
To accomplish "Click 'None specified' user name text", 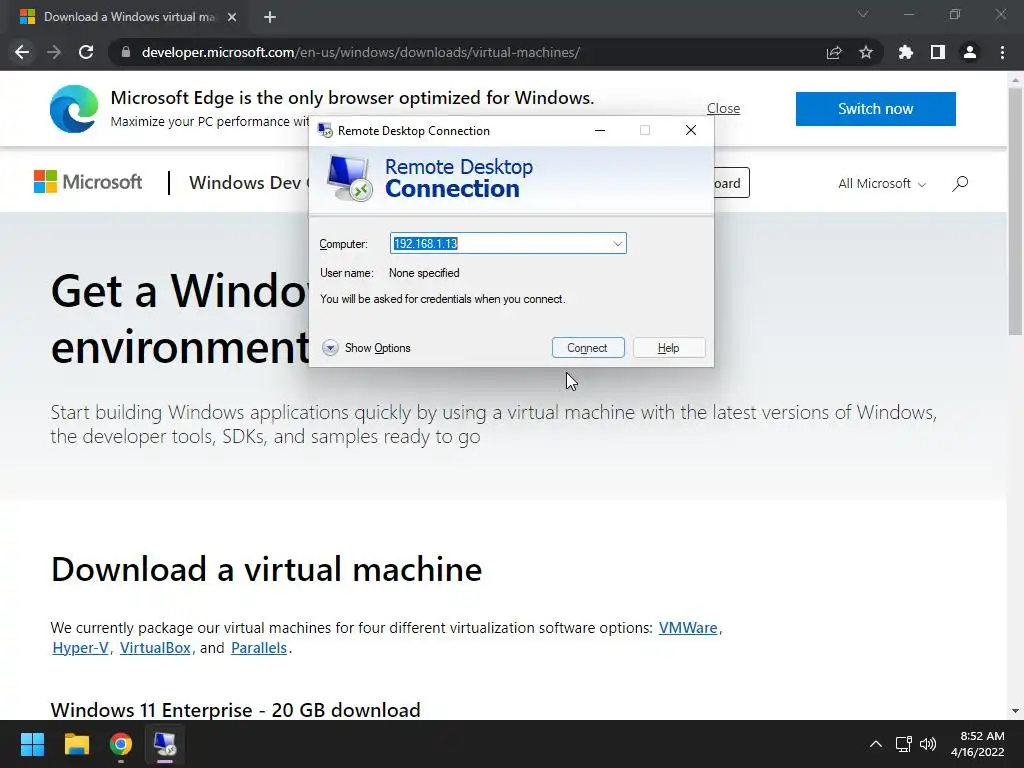I will click(424, 273).
